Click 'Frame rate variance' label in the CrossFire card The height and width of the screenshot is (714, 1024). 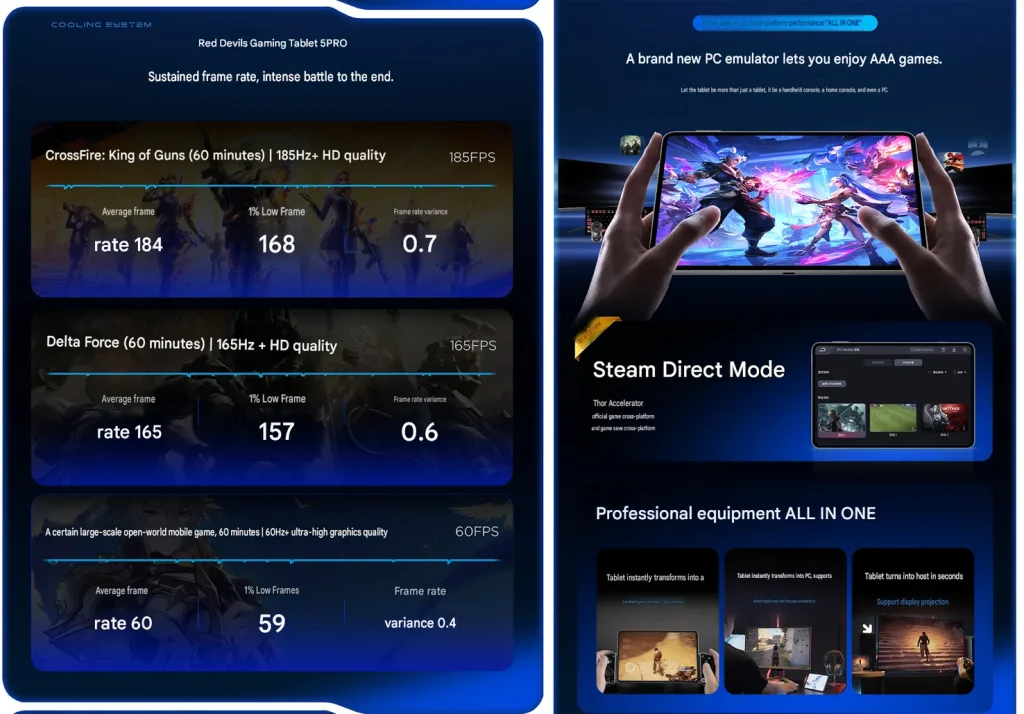click(421, 212)
